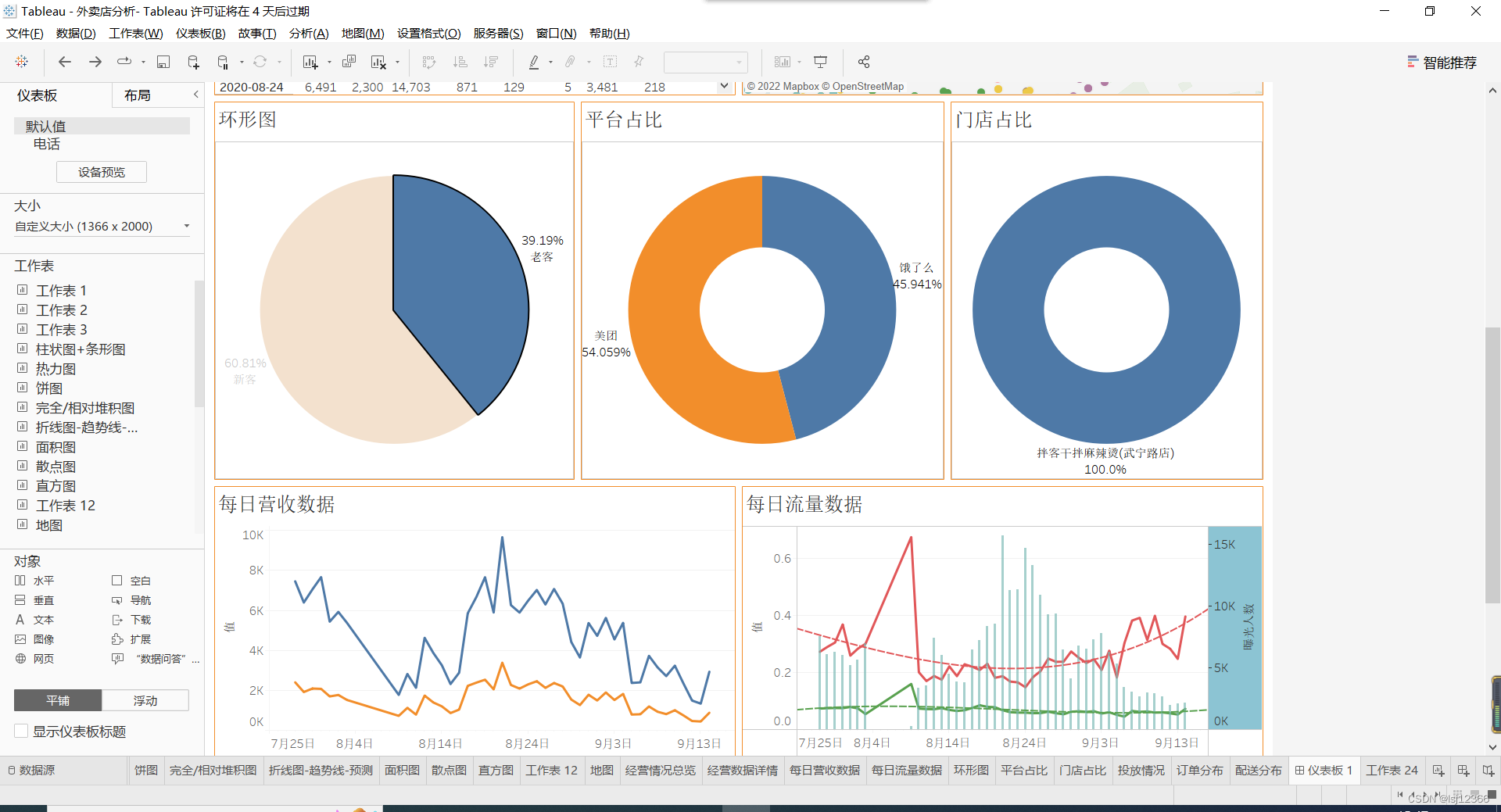Sort descending toolbar icon
The height and width of the screenshot is (812, 1501).
(491, 62)
